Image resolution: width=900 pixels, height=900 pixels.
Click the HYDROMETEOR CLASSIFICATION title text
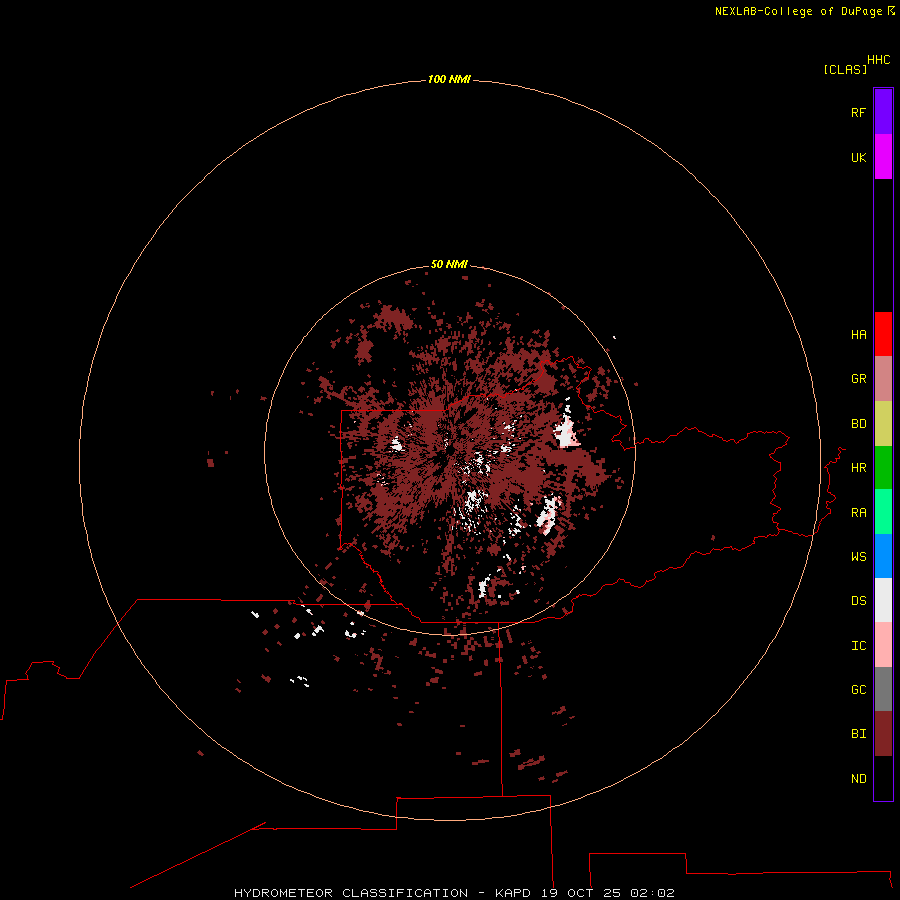[x=351, y=893]
